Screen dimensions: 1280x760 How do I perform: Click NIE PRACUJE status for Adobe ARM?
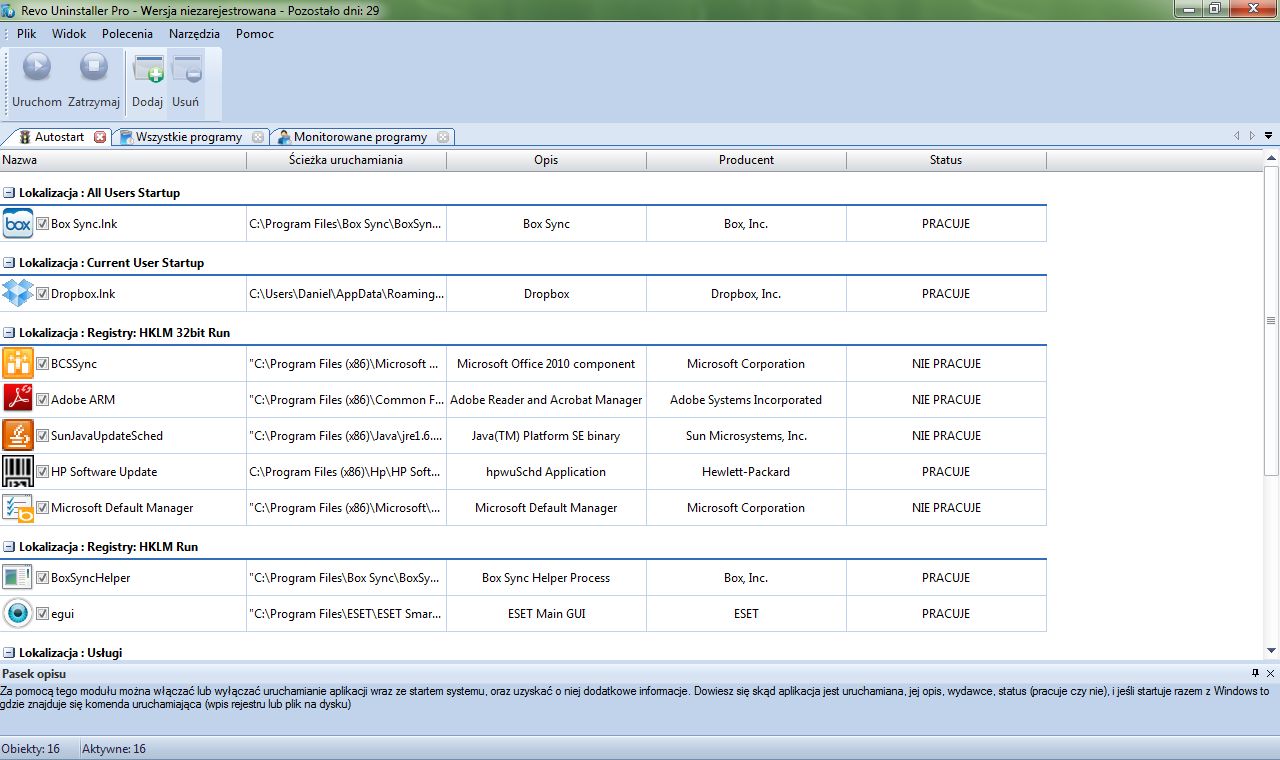(x=946, y=400)
